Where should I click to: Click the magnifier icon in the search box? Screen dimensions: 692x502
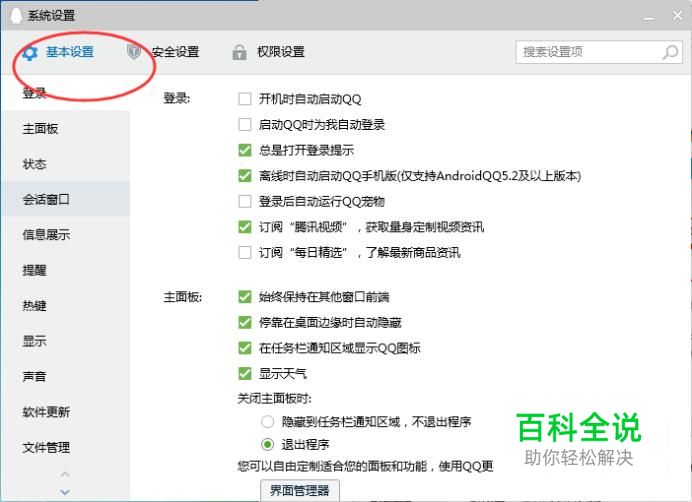(x=670, y=52)
